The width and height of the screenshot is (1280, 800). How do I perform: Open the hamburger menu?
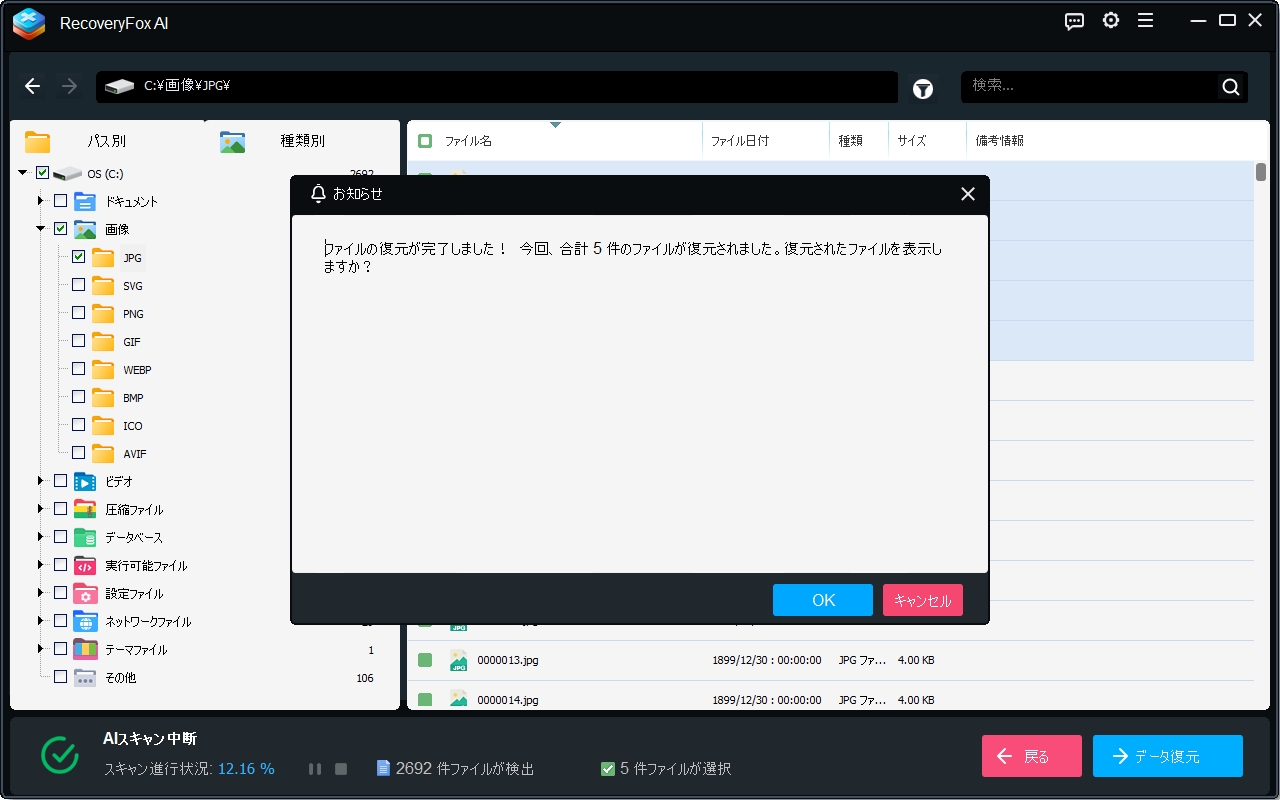pos(1145,20)
